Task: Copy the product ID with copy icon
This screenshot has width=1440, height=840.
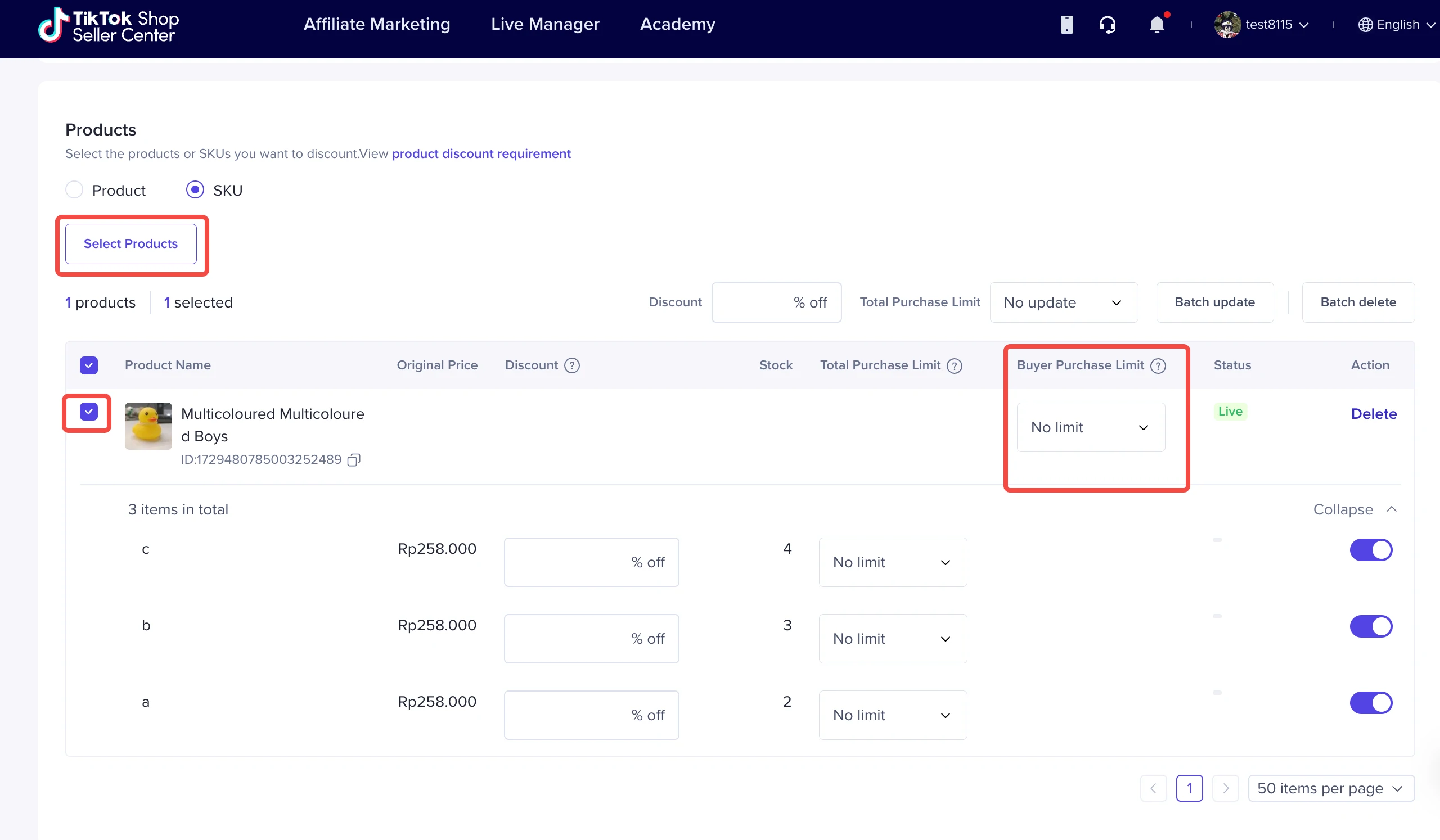Action: pyautogui.click(x=354, y=460)
